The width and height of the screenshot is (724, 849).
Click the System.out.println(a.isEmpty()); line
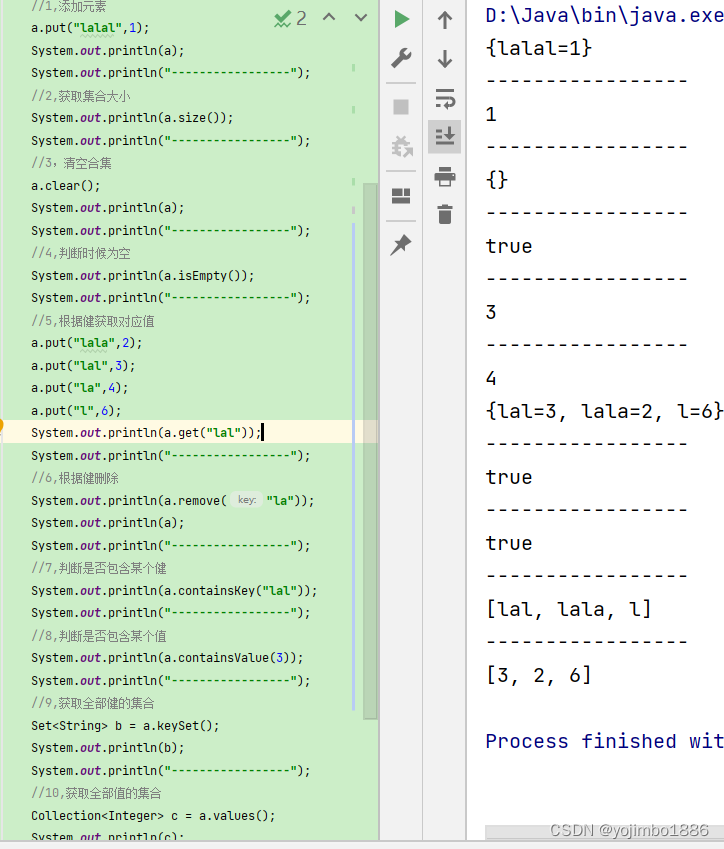142,276
